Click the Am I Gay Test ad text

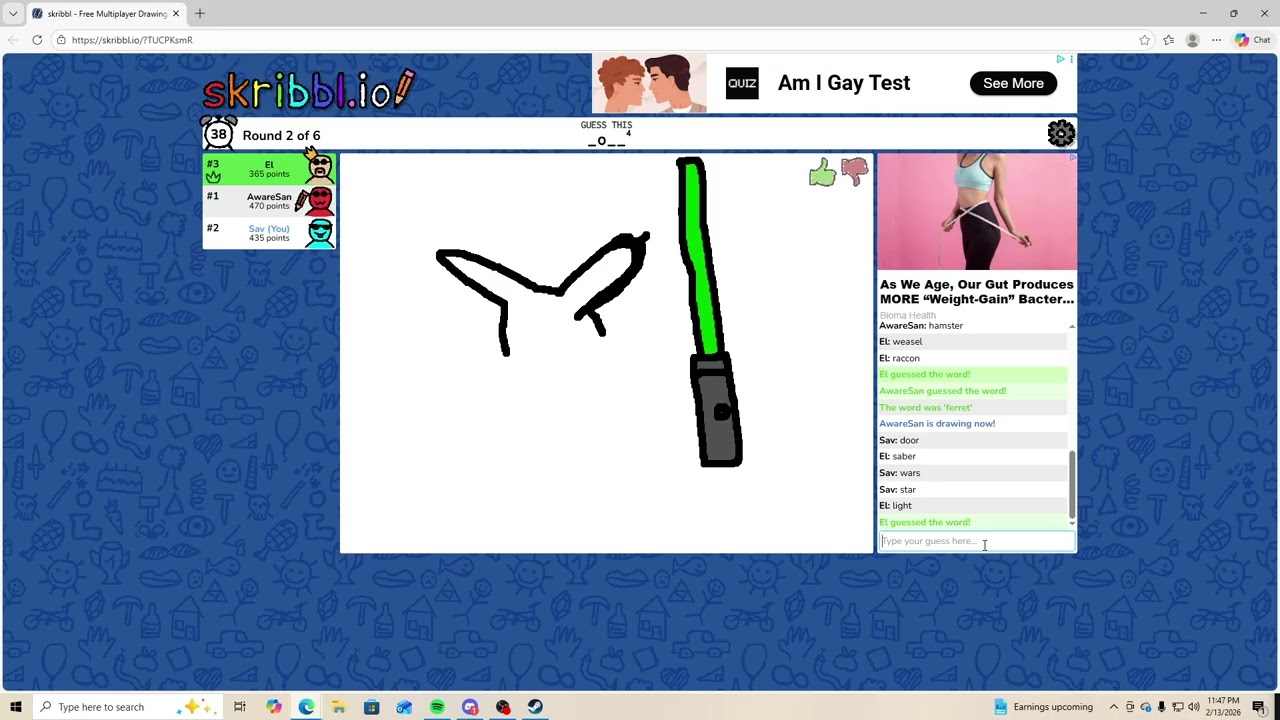click(x=844, y=83)
